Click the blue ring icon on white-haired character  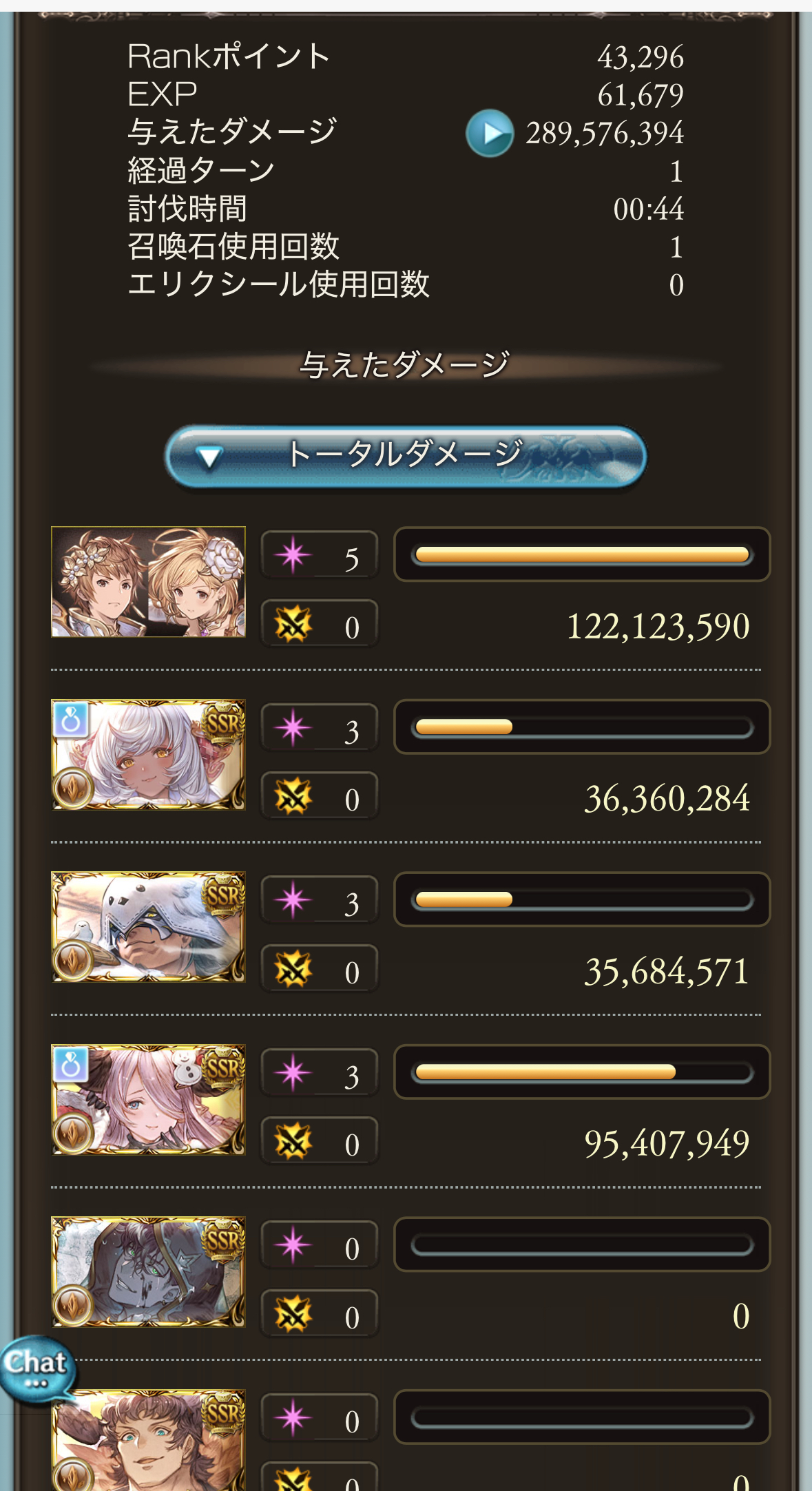(70, 720)
